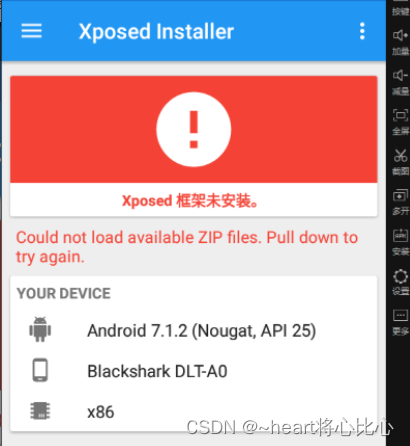Click the white exclamation warning circle
The height and width of the screenshot is (446, 410).
coord(194,129)
